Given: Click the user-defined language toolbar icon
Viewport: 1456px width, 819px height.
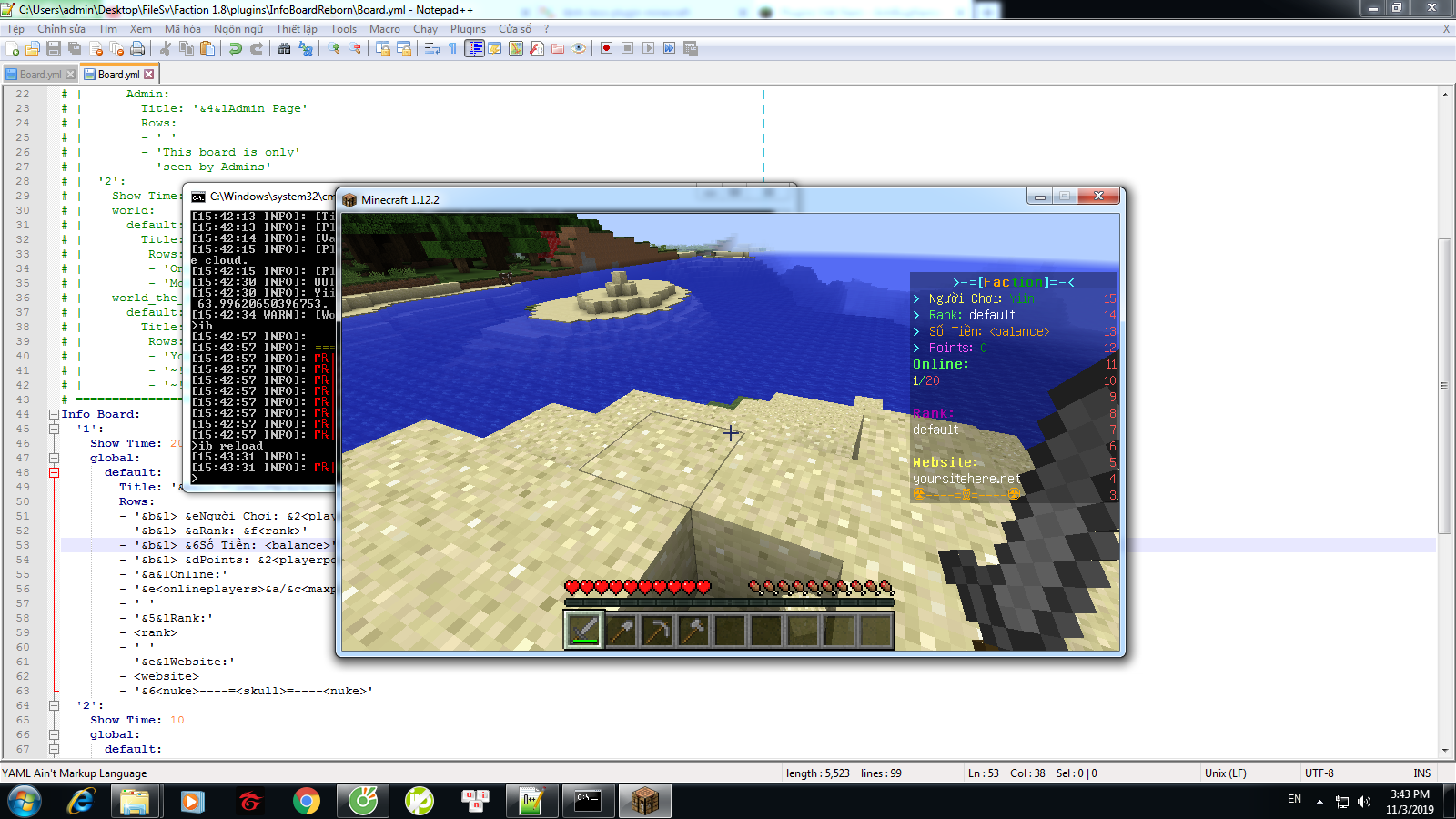Looking at the screenshot, I should 495,48.
